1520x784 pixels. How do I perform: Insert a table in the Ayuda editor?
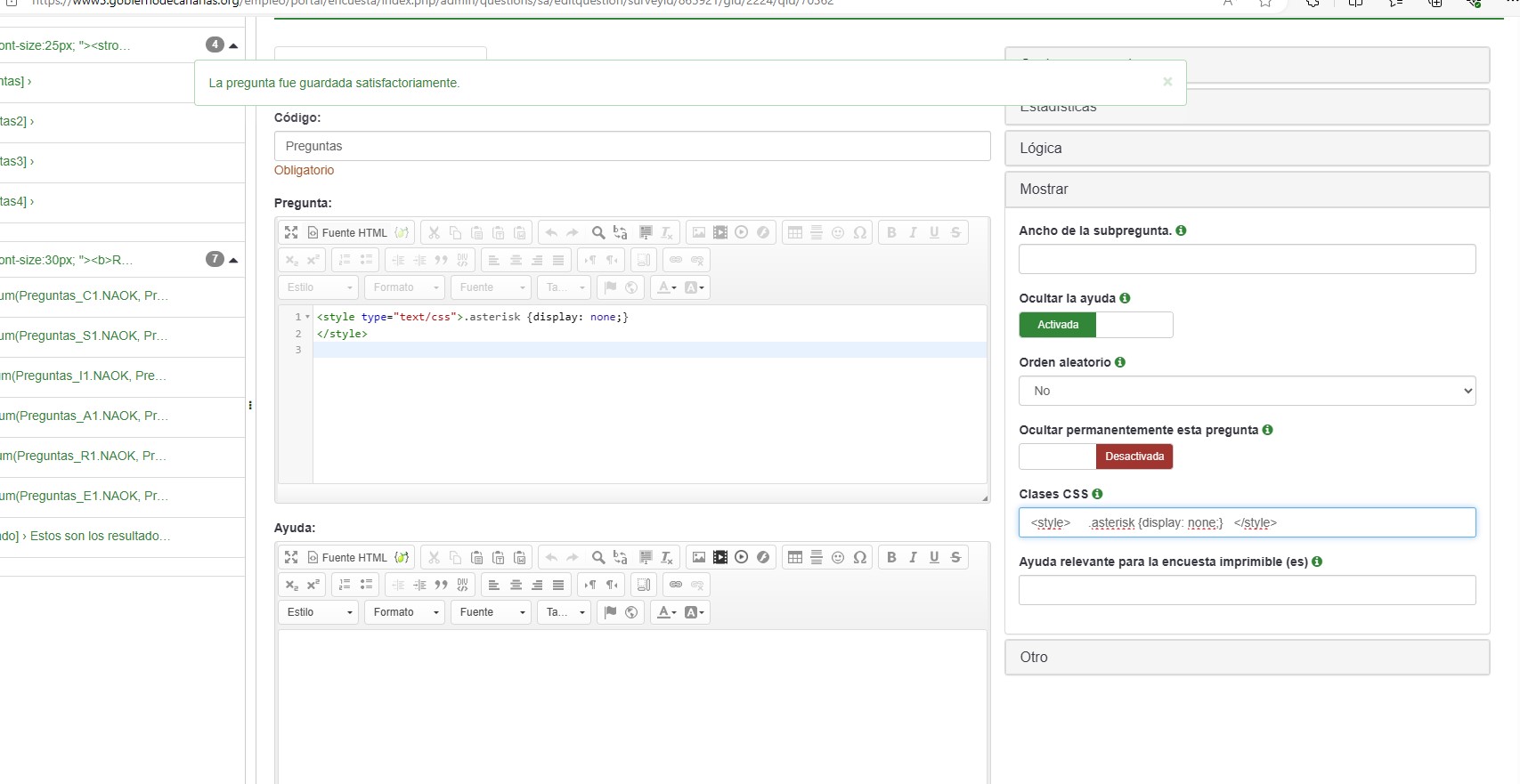tap(795, 557)
